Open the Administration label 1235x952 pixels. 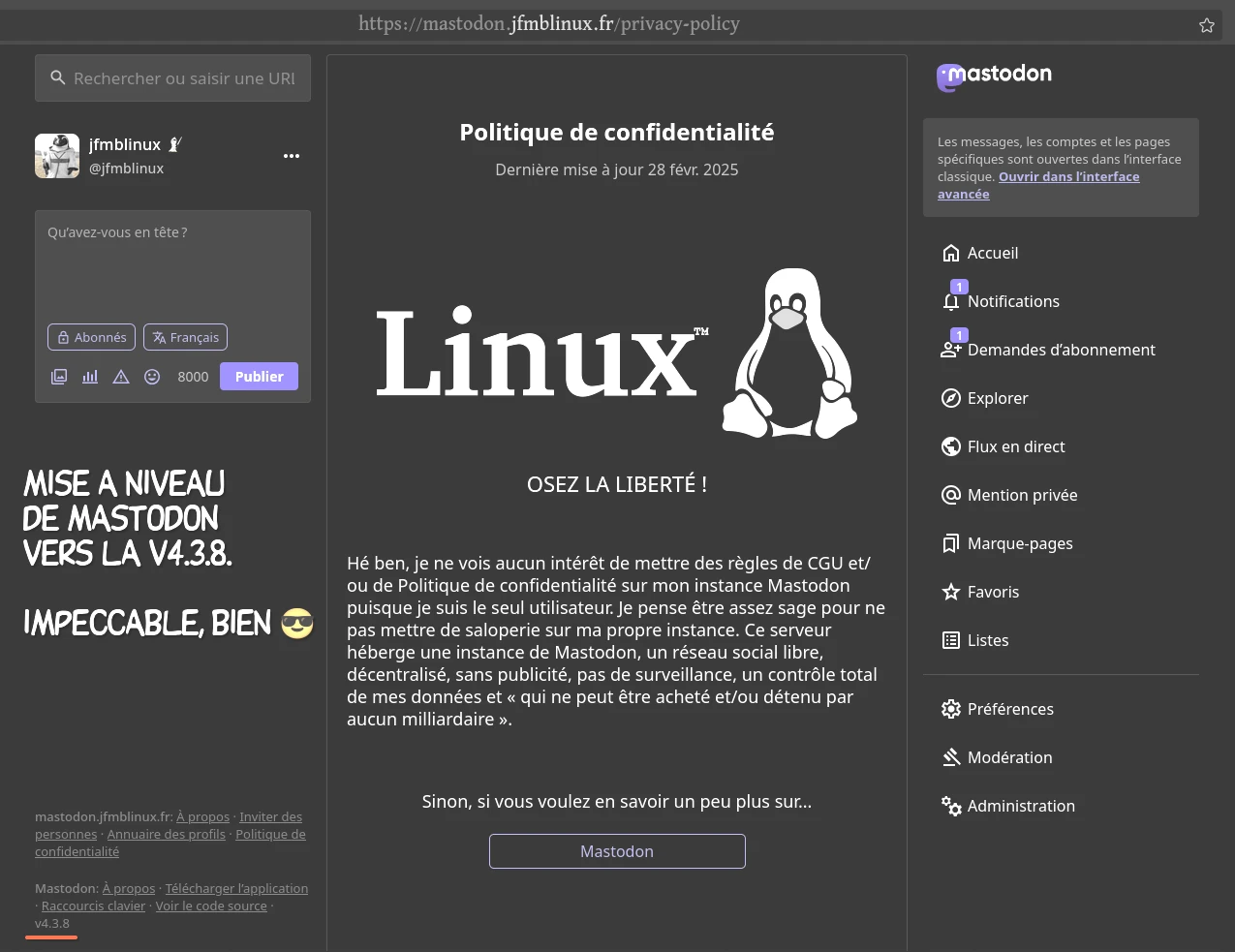[1021, 806]
